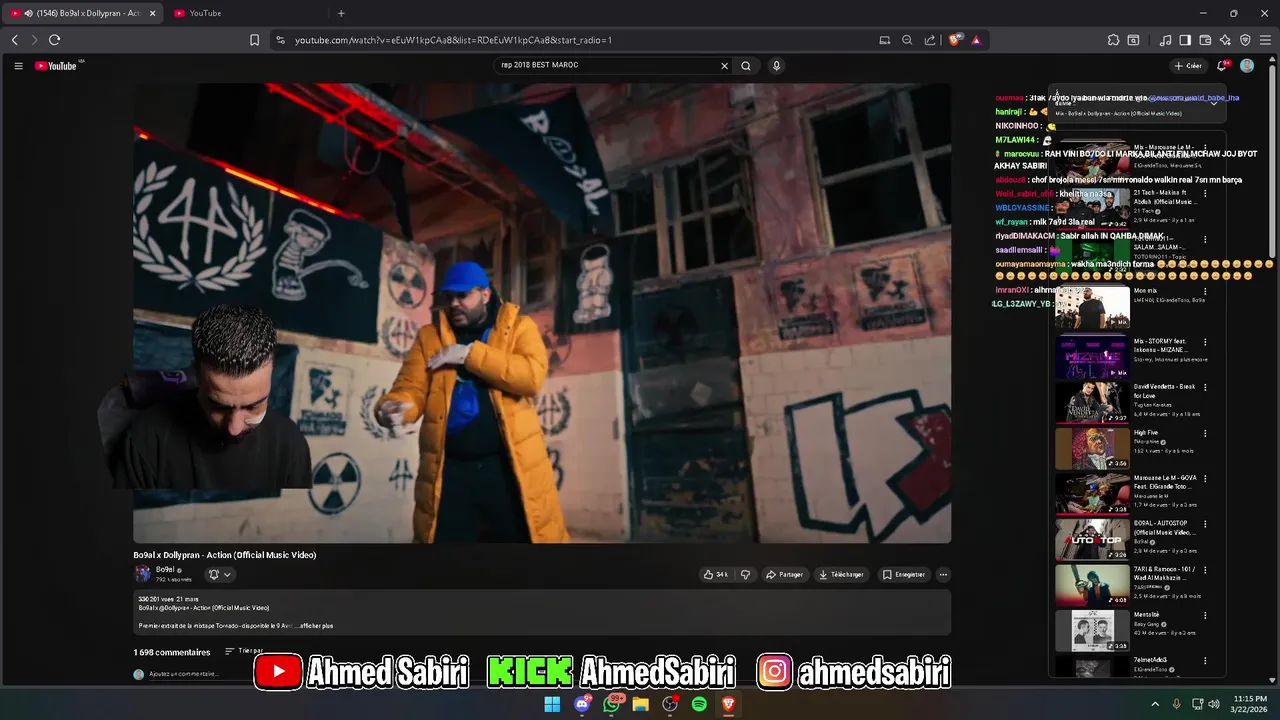Open Spotify from the taskbar
Screen dimensions: 1280x720
pos(699,704)
